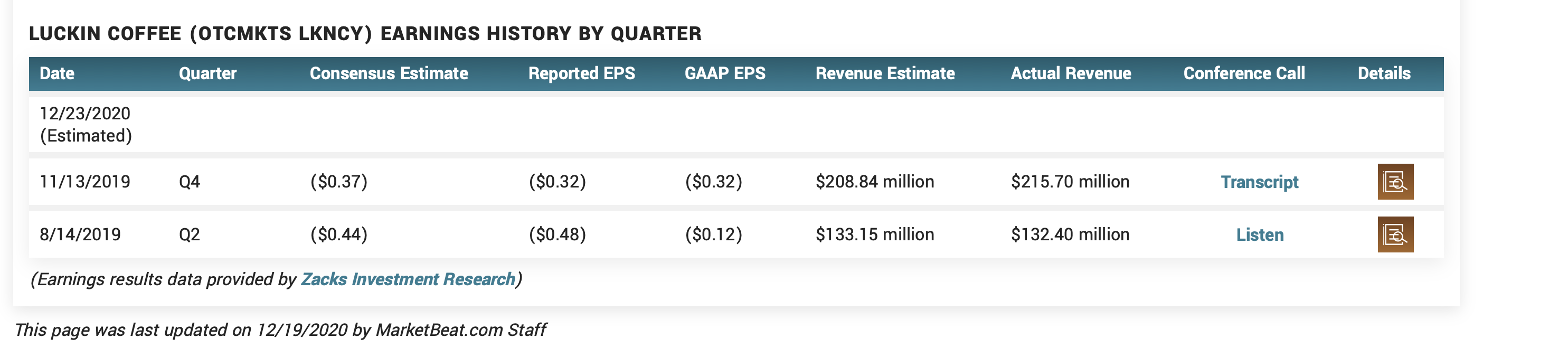Click the $215.70 million actual revenue value
Screen dimensions: 1568x357
tap(1070, 182)
